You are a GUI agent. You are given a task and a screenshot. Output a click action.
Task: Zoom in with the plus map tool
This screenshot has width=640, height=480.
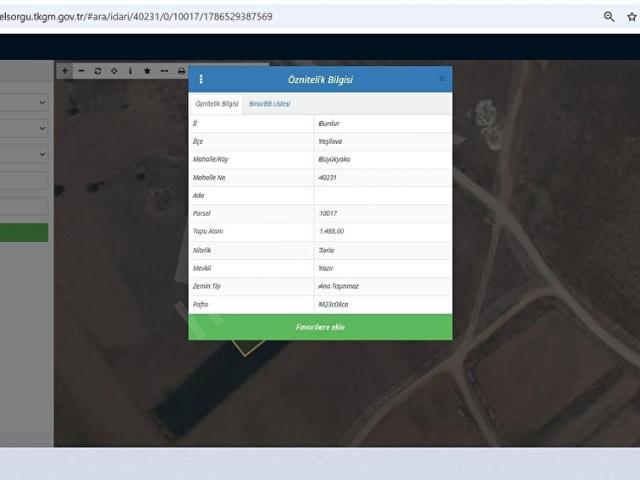click(65, 71)
